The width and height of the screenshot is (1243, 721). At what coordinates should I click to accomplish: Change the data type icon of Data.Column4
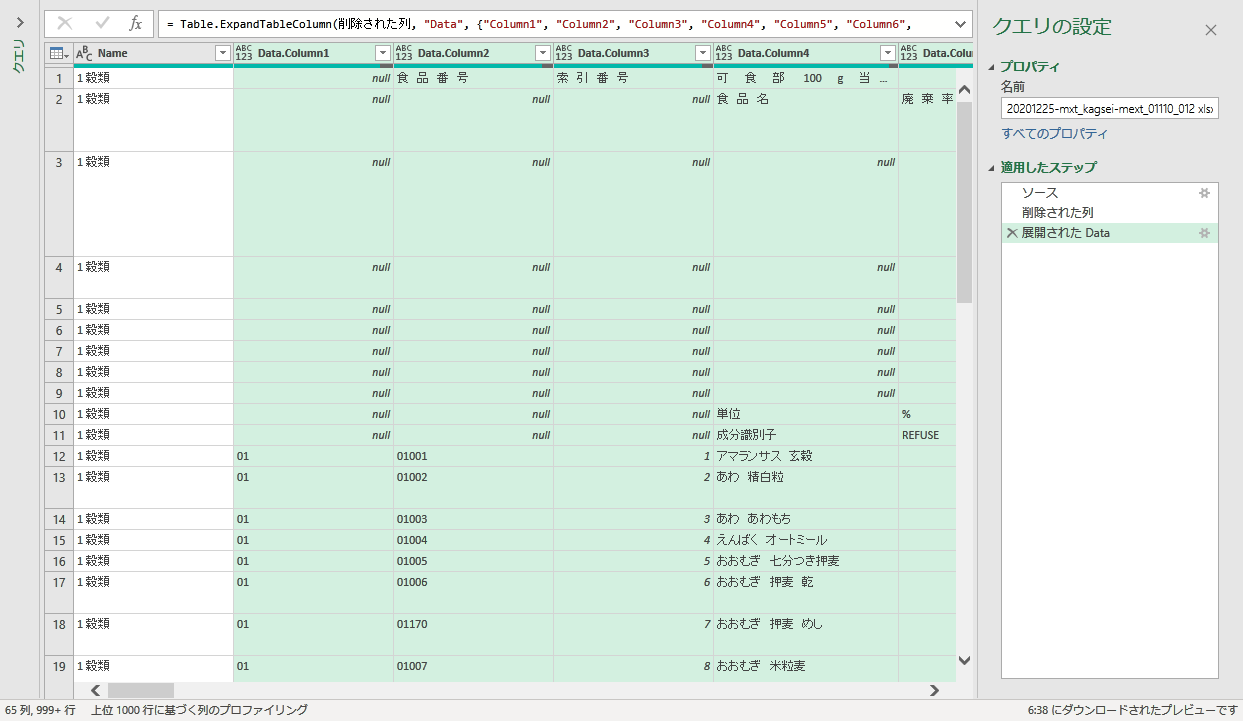[x=724, y=53]
